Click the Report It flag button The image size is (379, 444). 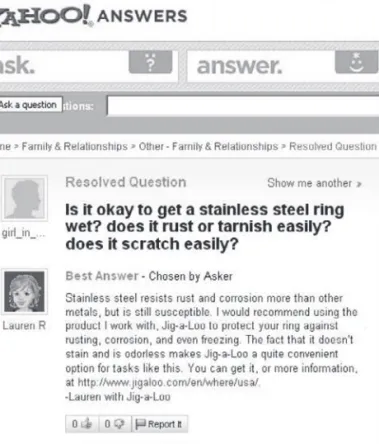tap(159, 424)
